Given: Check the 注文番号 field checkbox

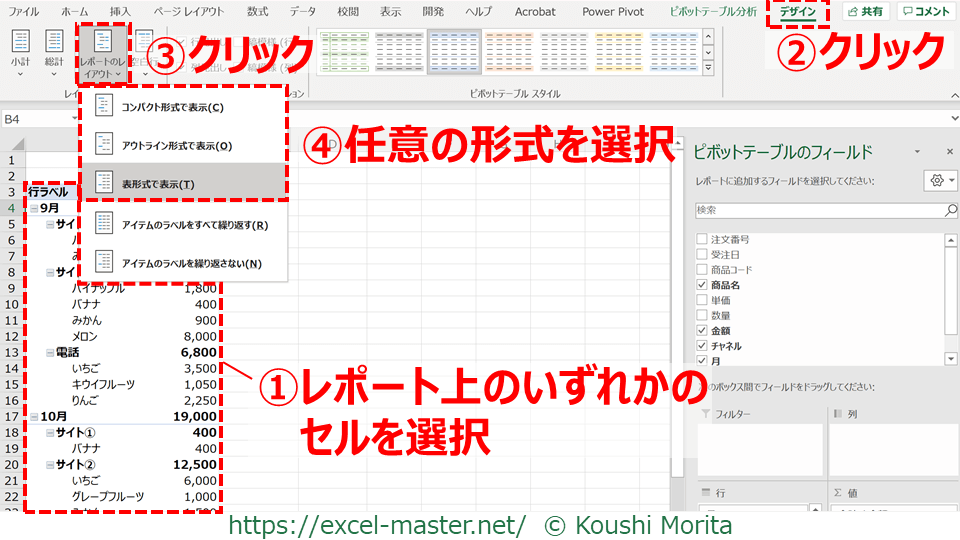Looking at the screenshot, I should [702, 240].
